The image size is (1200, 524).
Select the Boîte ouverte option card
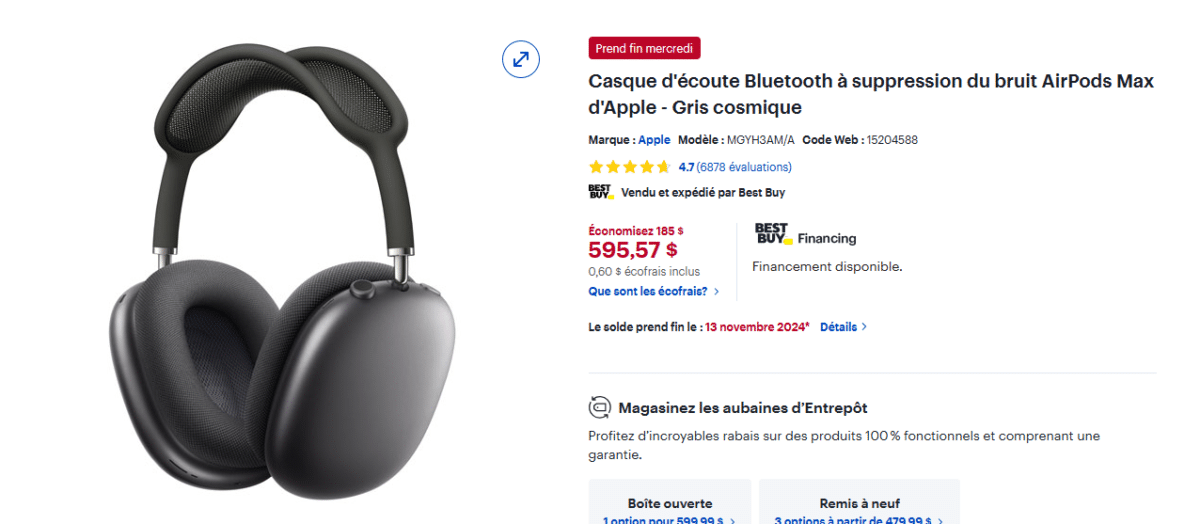(670, 502)
